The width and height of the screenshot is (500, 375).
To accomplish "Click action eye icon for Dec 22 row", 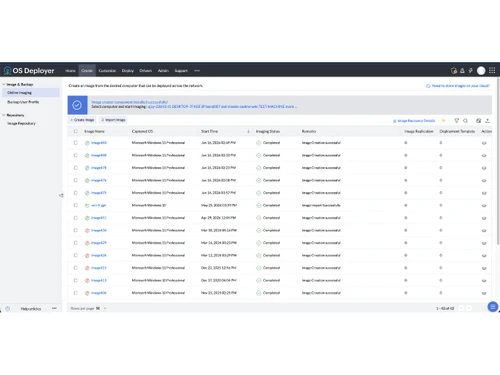I will (x=484, y=268).
